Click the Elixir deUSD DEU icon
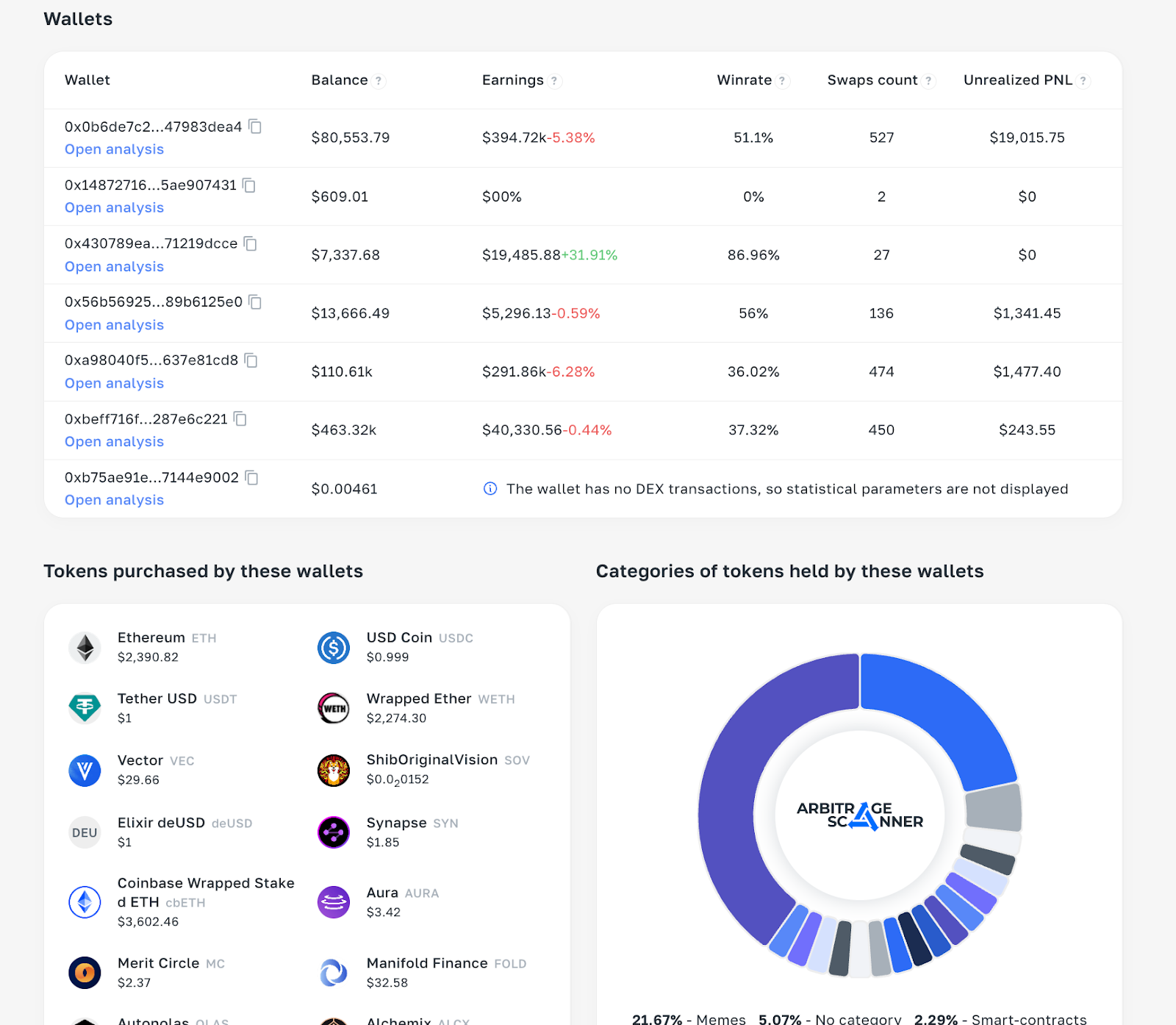 pyautogui.click(x=85, y=832)
